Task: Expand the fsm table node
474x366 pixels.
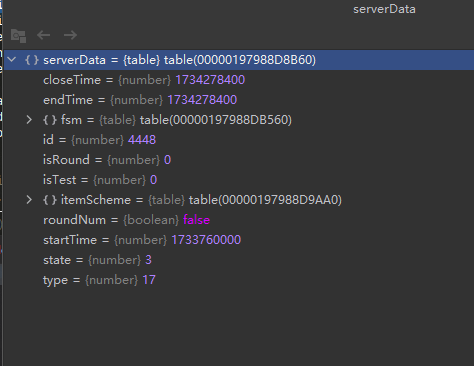Action: tap(29, 120)
